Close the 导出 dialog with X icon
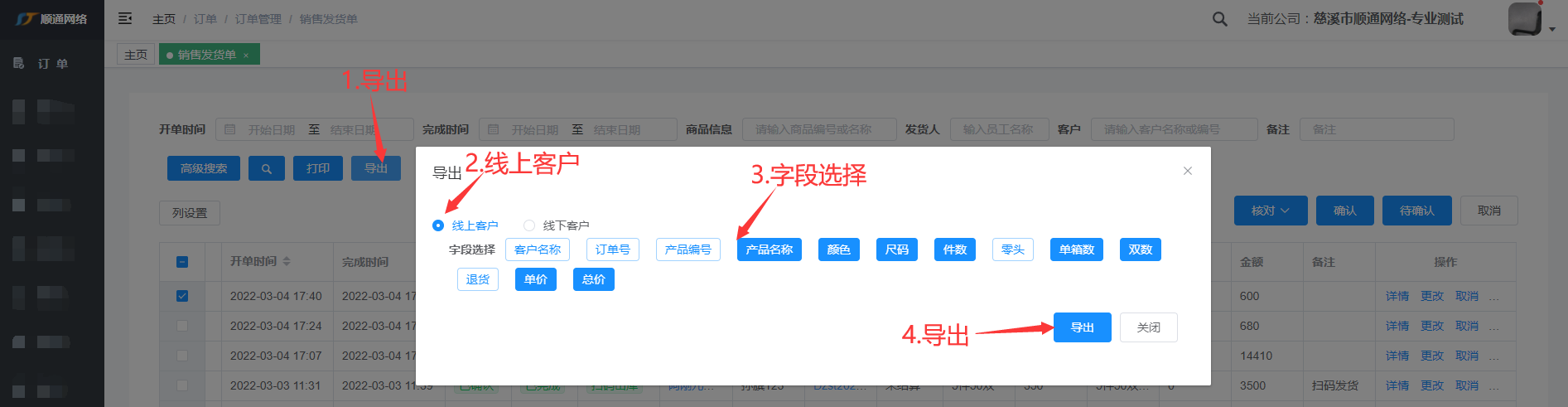 click(x=1187, y=171)
